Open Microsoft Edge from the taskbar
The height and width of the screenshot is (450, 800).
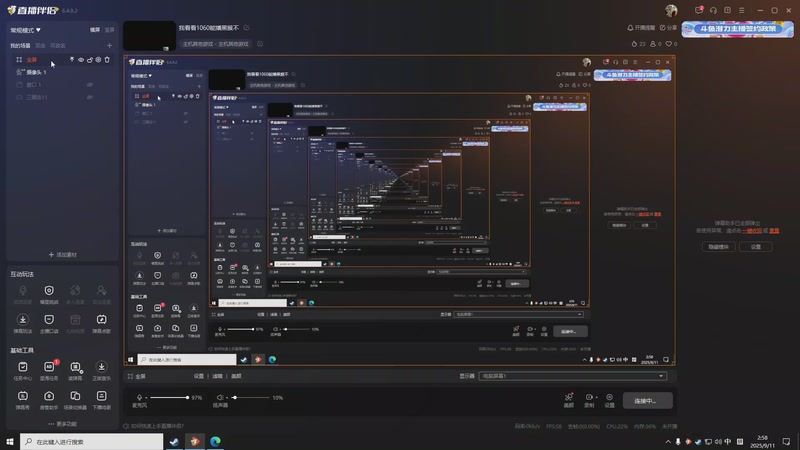(215, 441)
